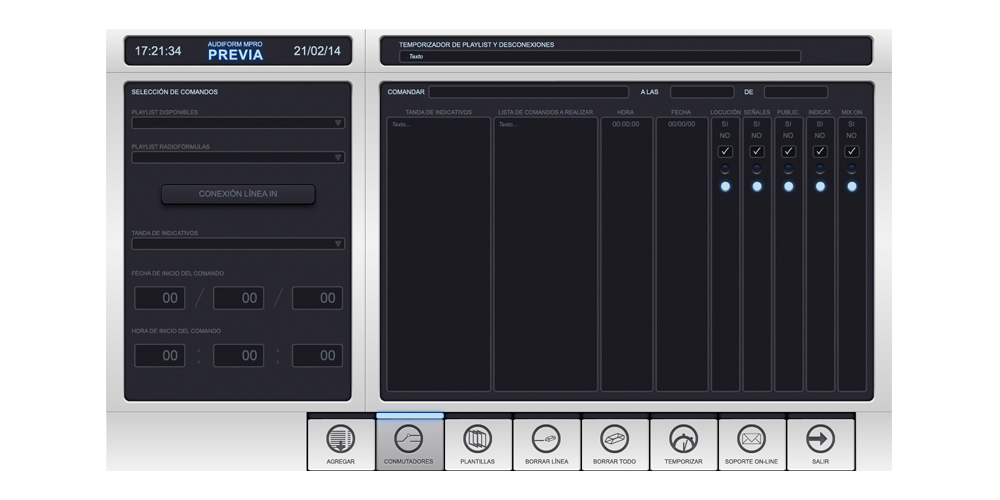
Task: Open the CONMUTADORES switch icon
Action: click(x=409, y=439)
